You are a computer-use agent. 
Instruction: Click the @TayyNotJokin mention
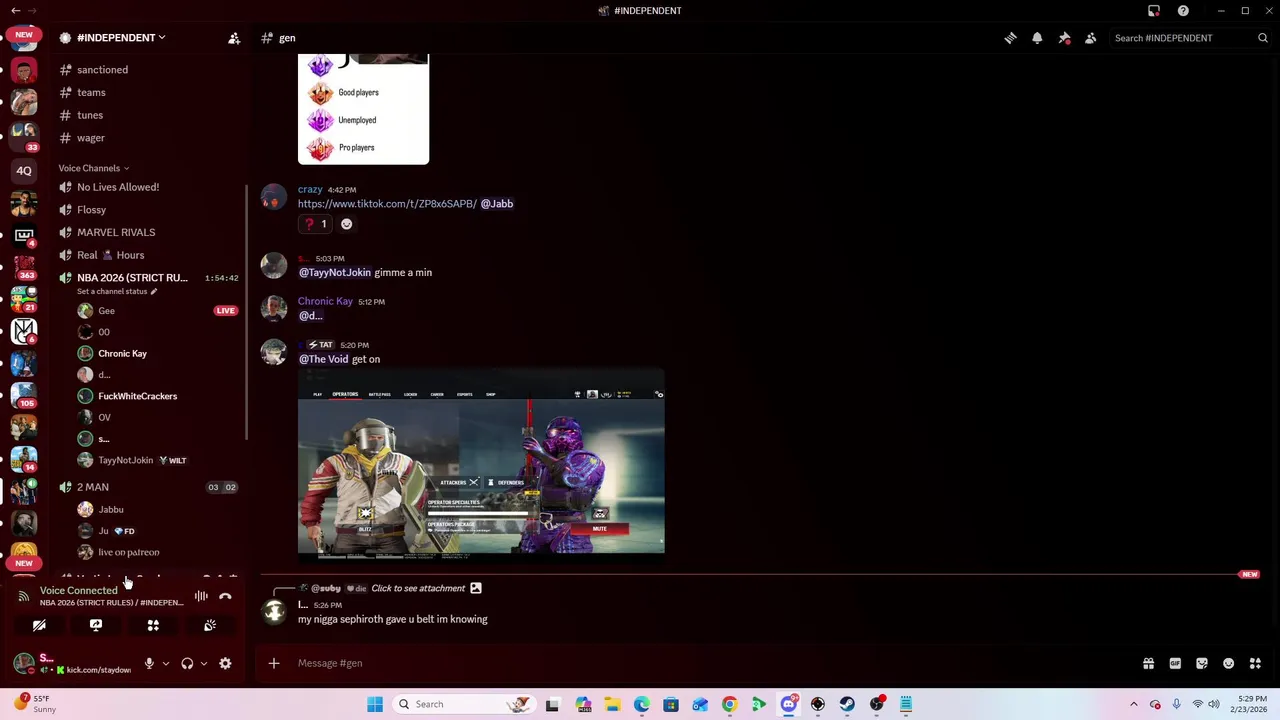(334, 272)
